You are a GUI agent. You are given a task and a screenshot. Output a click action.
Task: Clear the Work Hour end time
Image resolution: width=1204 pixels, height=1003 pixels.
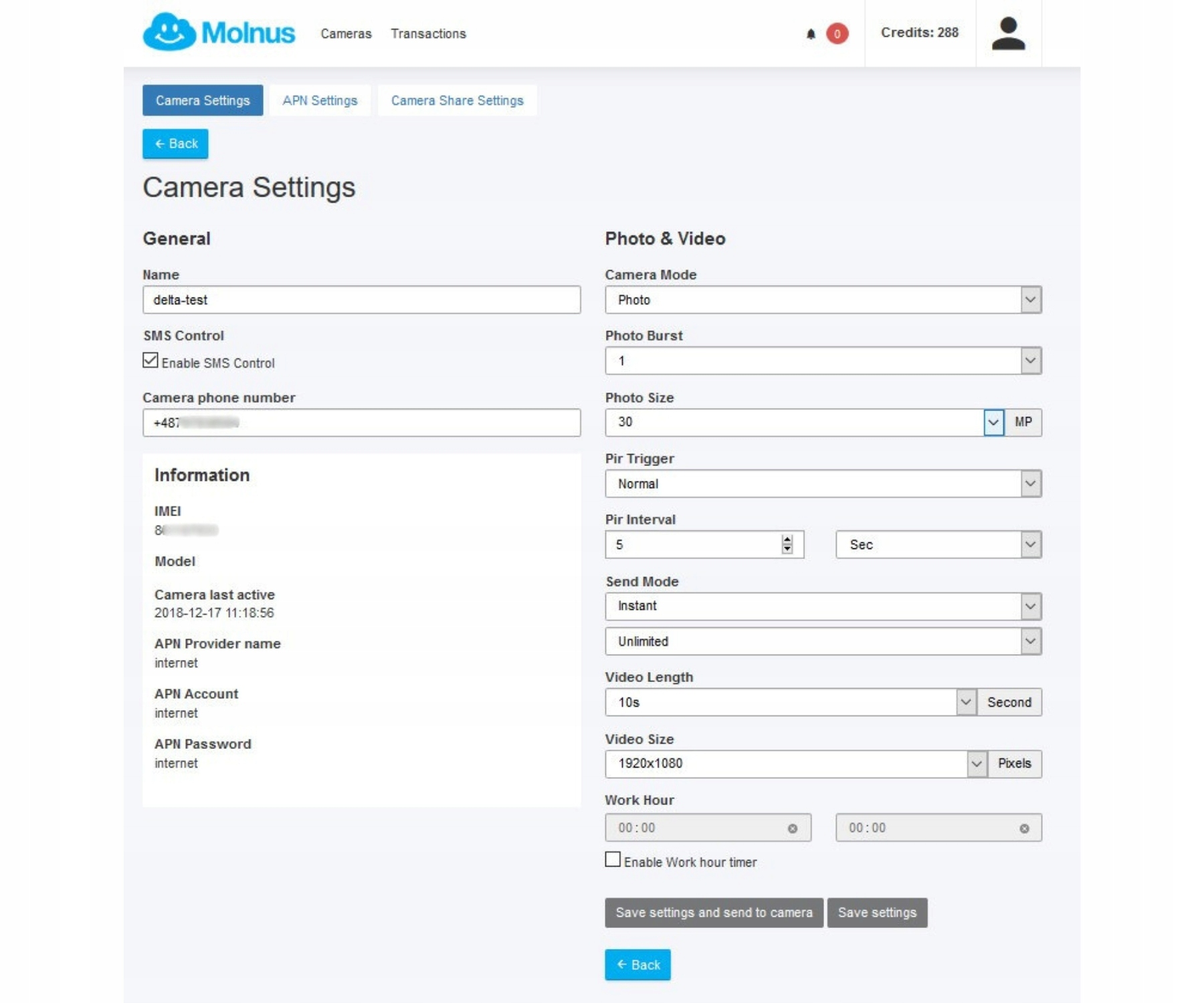tap(1024, 828)
